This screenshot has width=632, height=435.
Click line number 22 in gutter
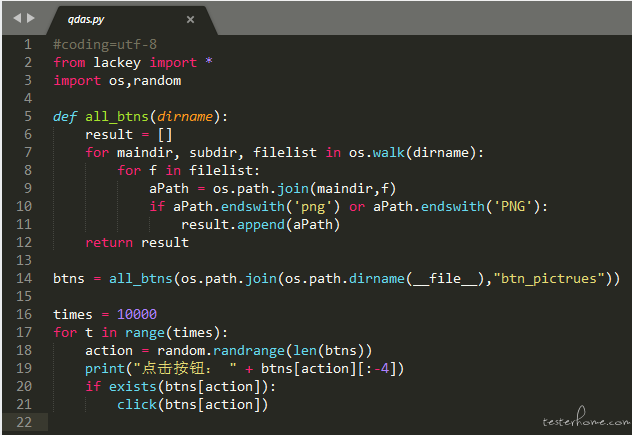24,423
